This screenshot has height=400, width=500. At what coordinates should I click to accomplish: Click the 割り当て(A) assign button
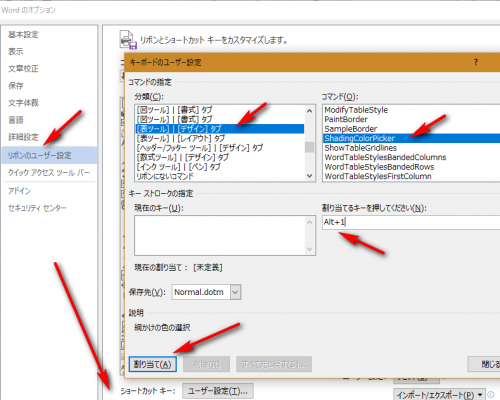tap(153, 364)
